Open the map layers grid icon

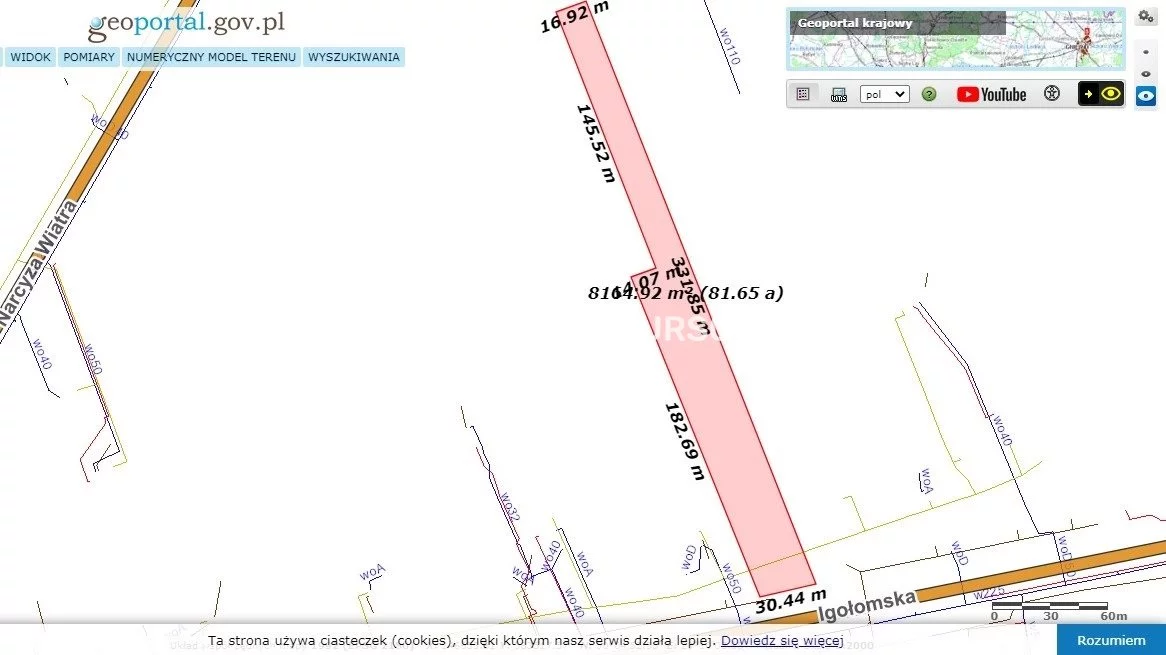coord(803,94)
